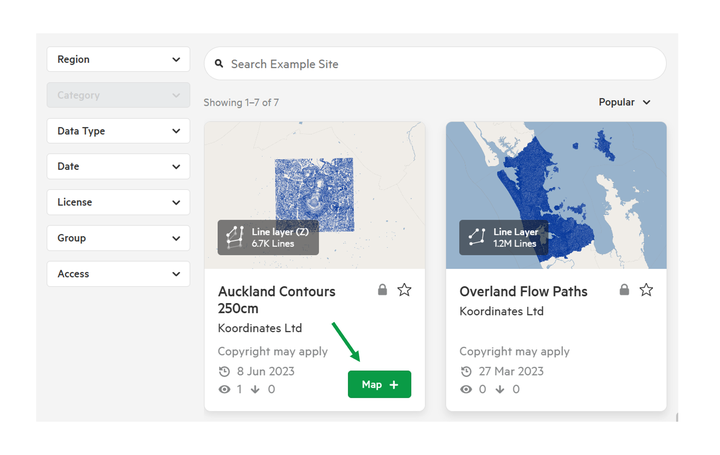This screenshot has height=455, width=720.
Task: Click the lock icon on Overland Flow Paths
Action: coord(624,289)
